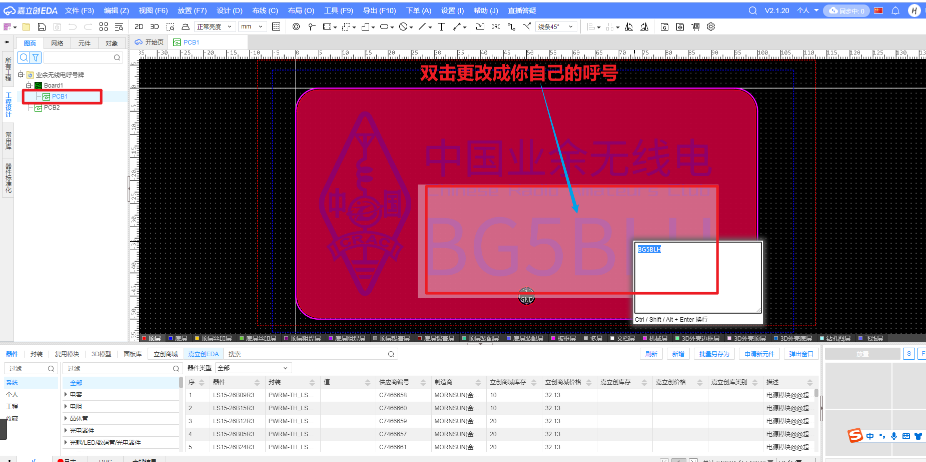
Task: Click the 弹出窗口 button
Action: pyautogui.click(x=801, y=354)
